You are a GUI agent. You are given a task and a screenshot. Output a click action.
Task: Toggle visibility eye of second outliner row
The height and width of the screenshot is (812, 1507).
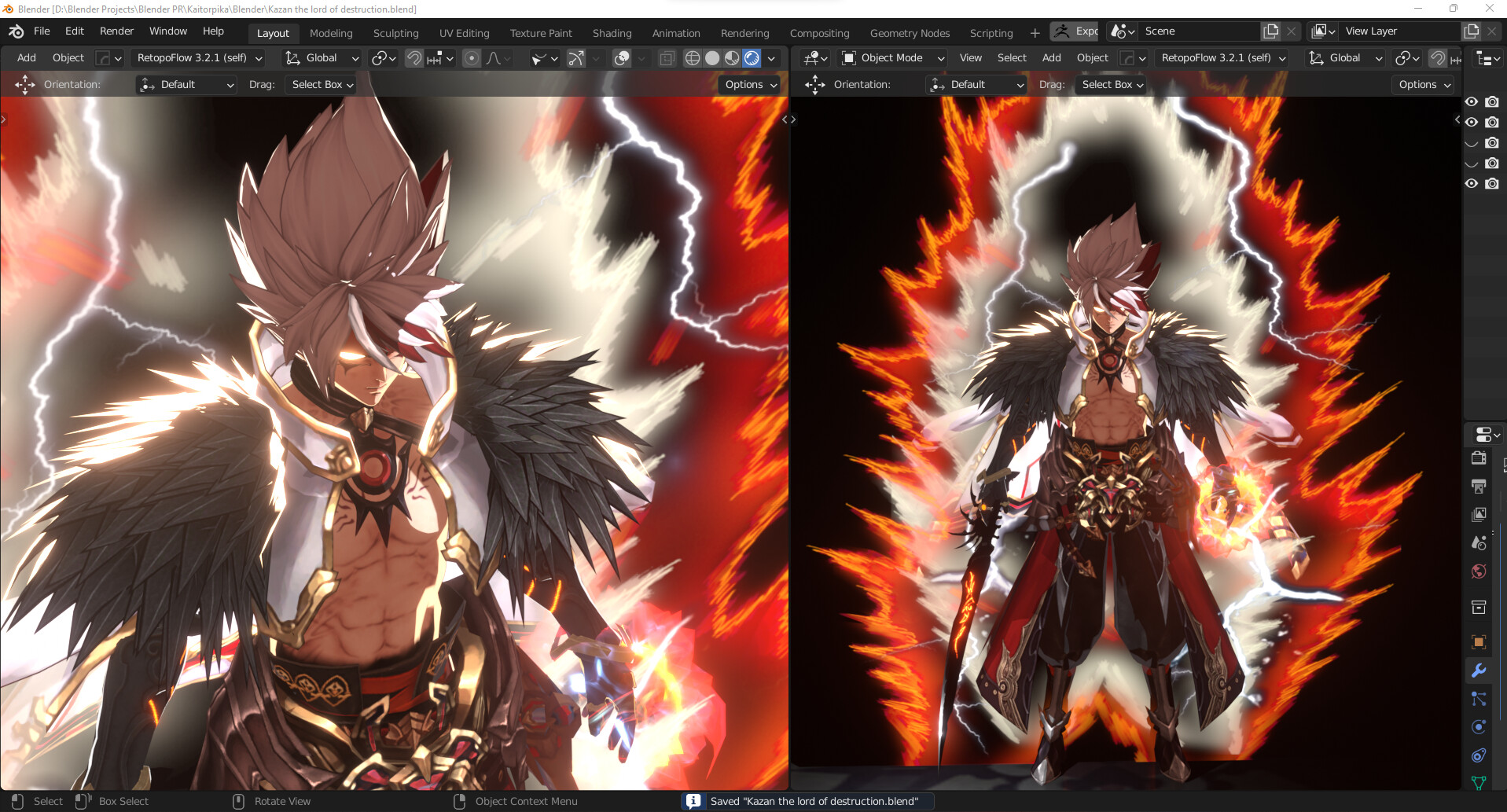click(x=1472, y=123)
